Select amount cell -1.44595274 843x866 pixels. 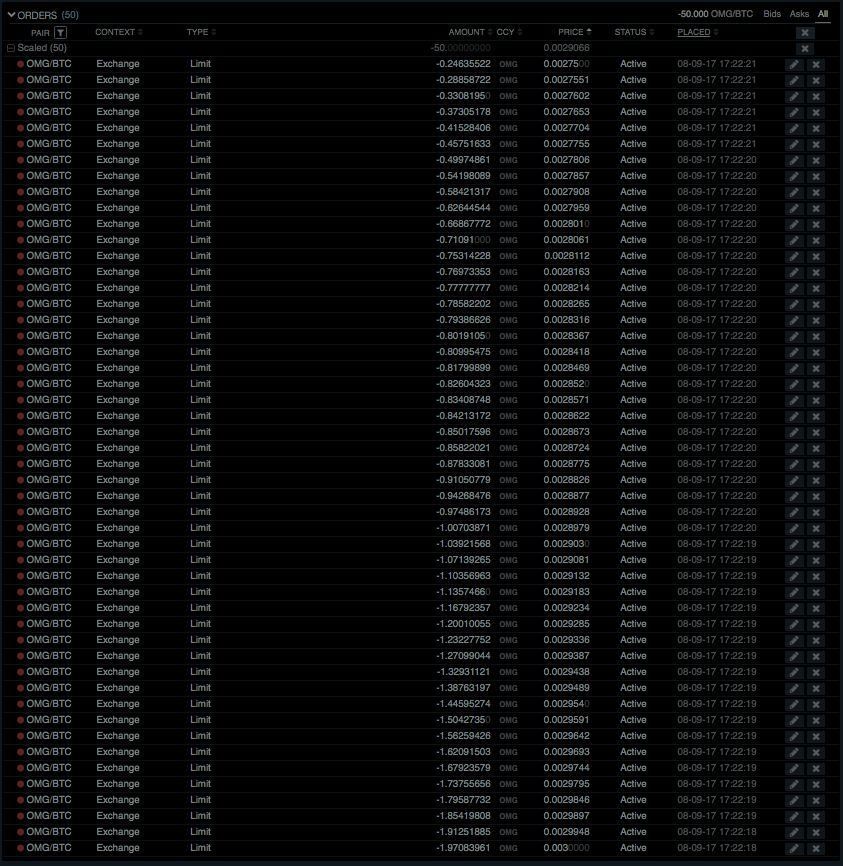[463, 704]
